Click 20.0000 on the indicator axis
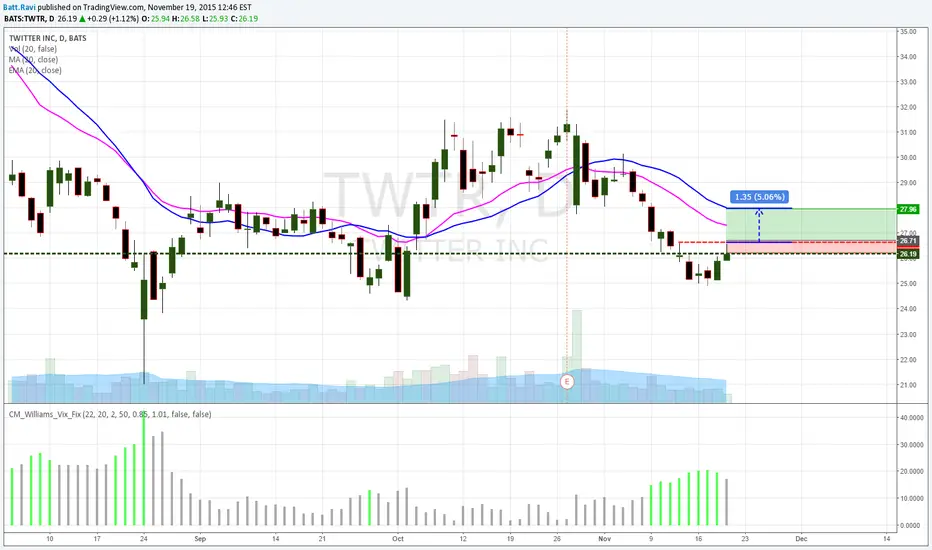This screenshot has width=932, height=550. [x=911, y=472]
